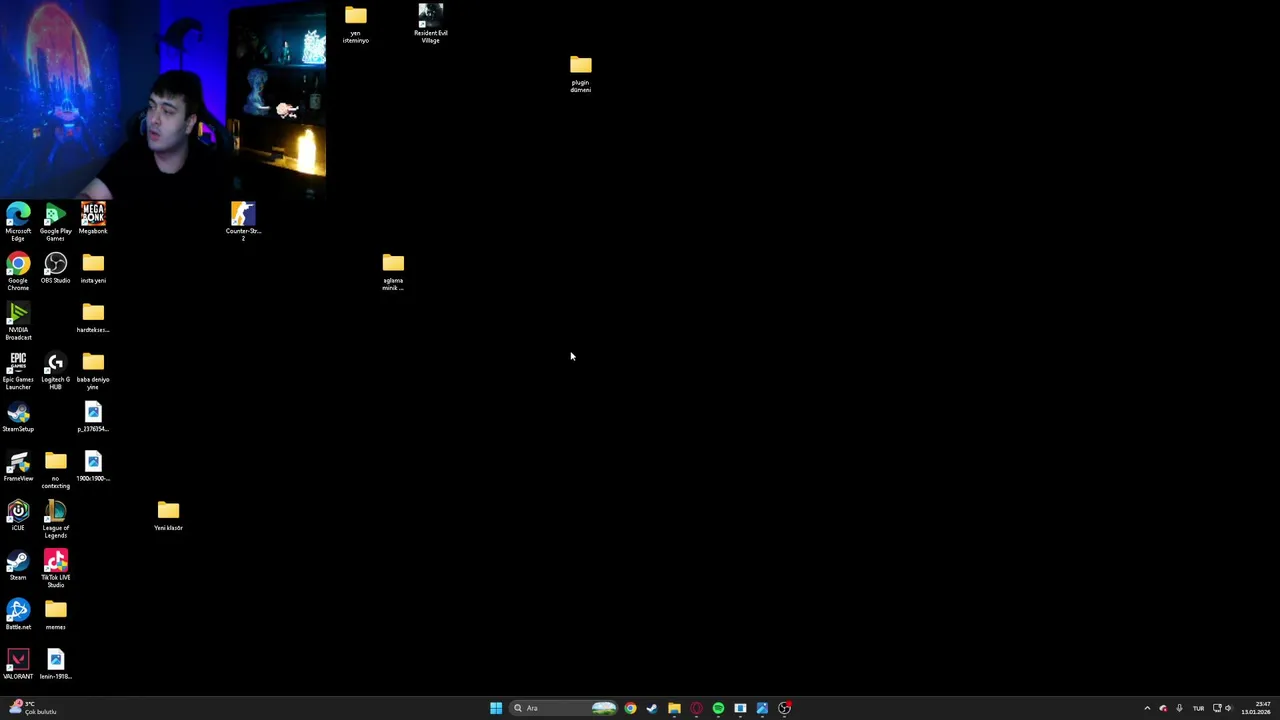Screen dimensions: 1280x720
Task: Select the aglama minik folder
Action: [x=393, y=271]
